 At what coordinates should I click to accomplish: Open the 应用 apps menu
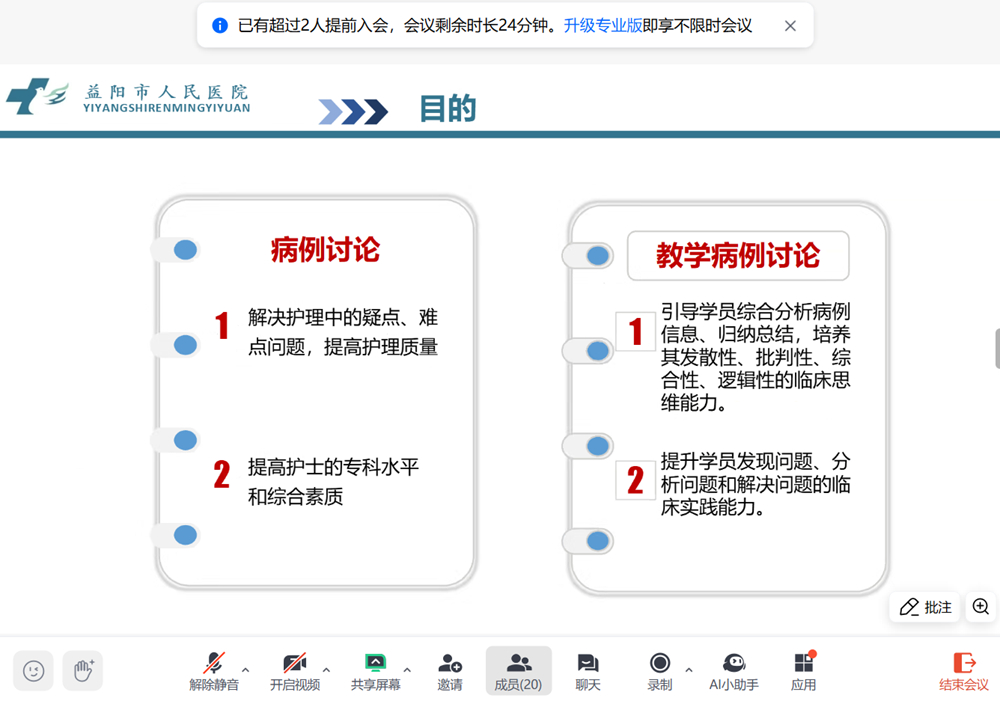tap(803, 670)
